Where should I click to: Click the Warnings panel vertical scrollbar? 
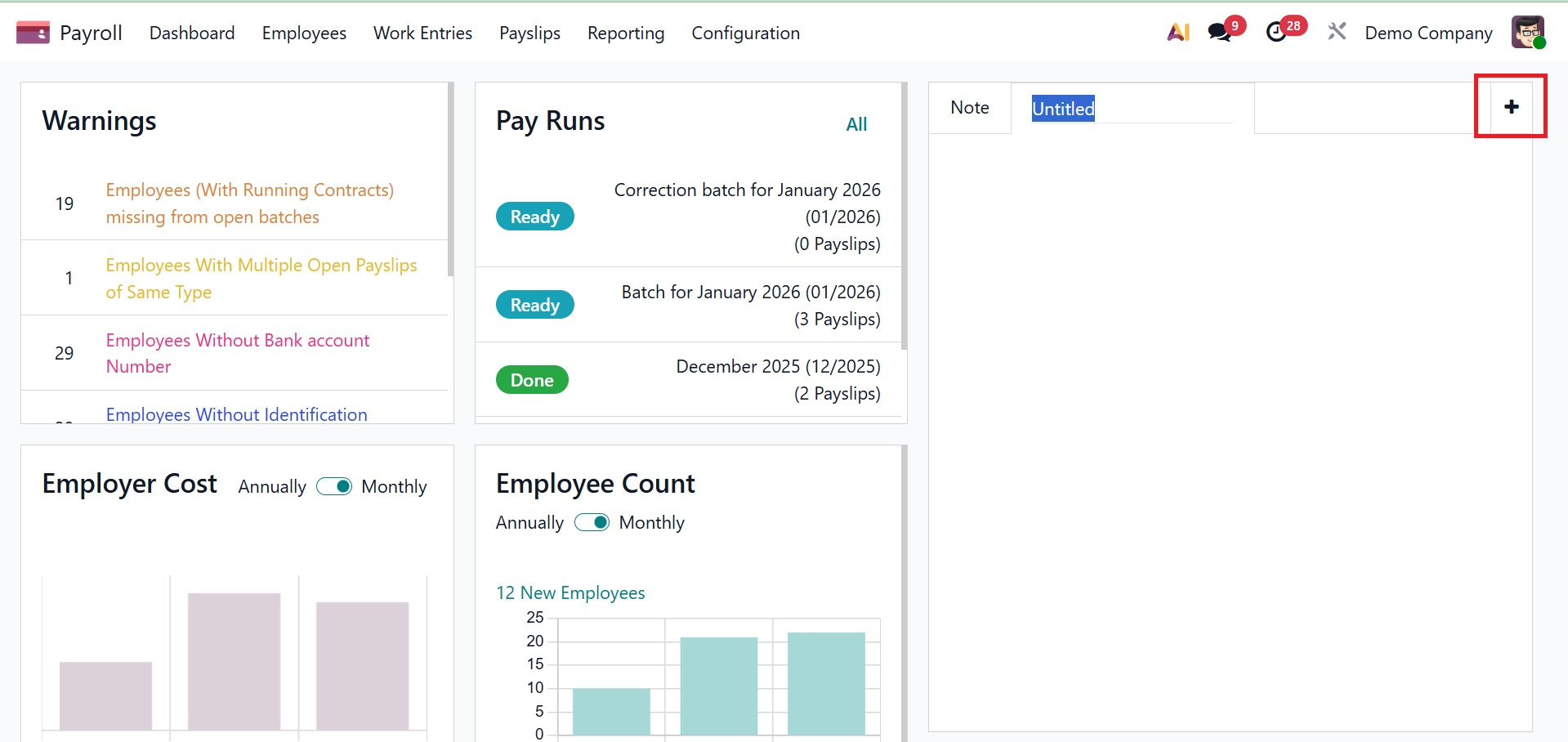(x=450, y=180)
